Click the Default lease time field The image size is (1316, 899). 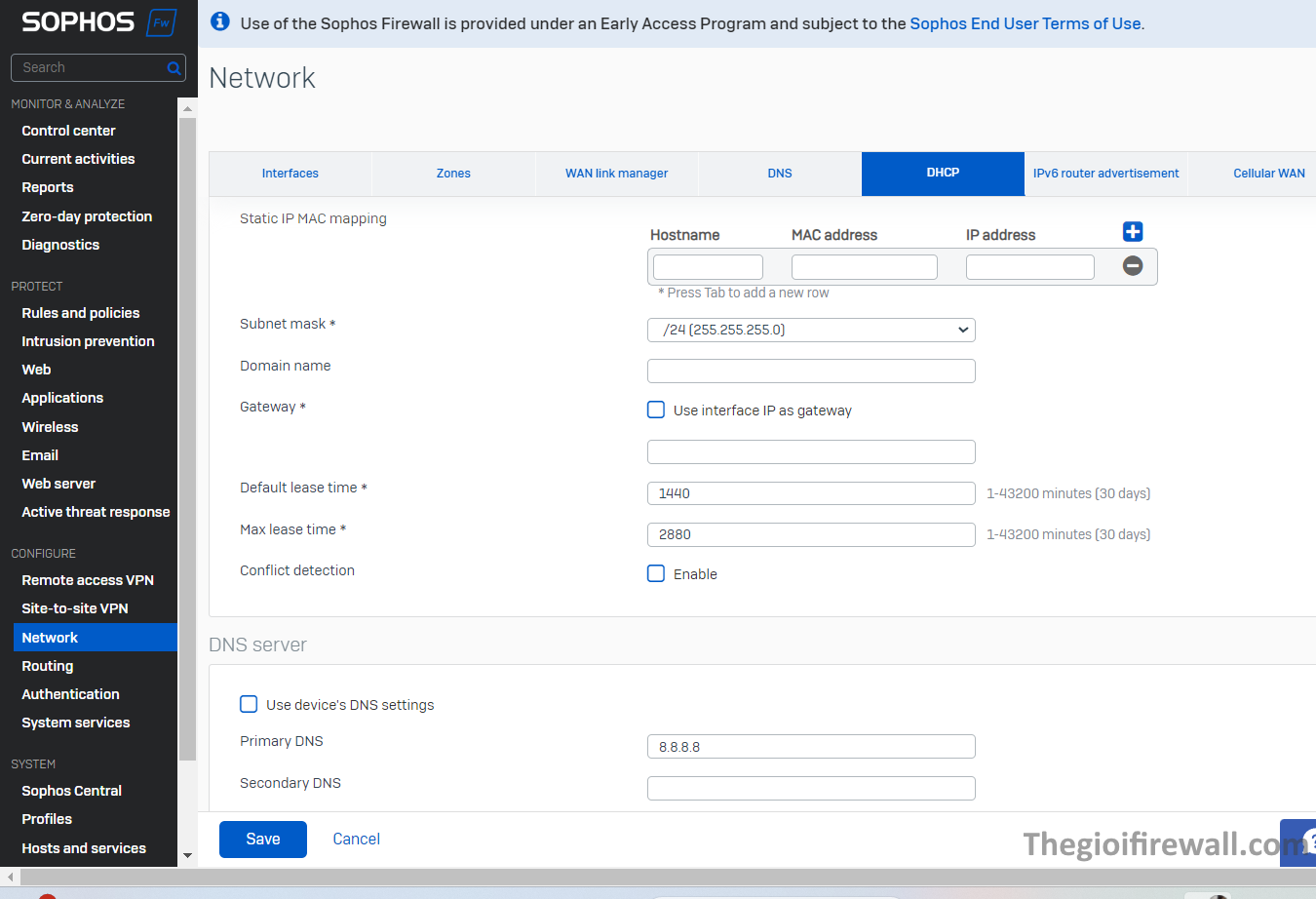tap(811, 493)
